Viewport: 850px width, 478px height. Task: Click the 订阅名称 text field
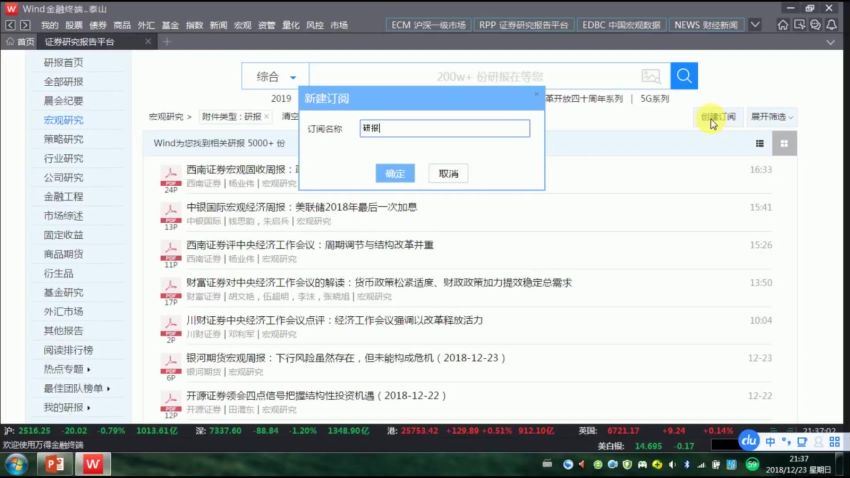[x=444, y=128]
